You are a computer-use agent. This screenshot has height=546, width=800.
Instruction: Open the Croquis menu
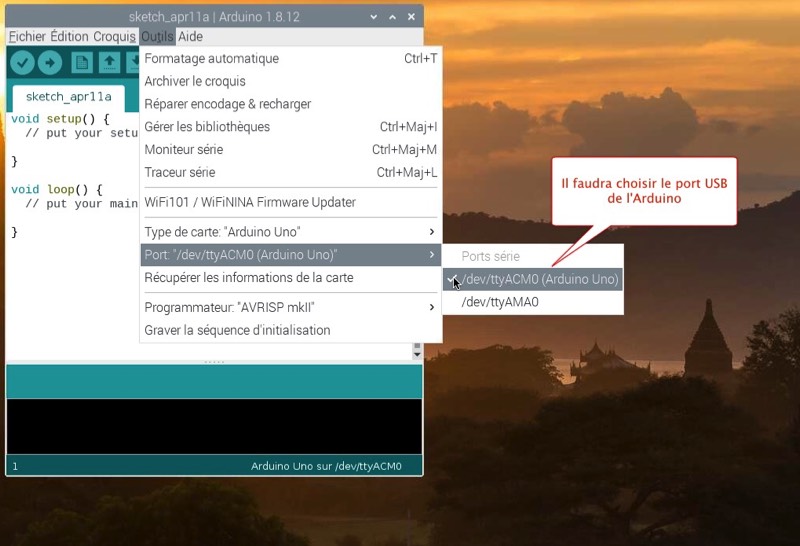(x=114, y=36)
